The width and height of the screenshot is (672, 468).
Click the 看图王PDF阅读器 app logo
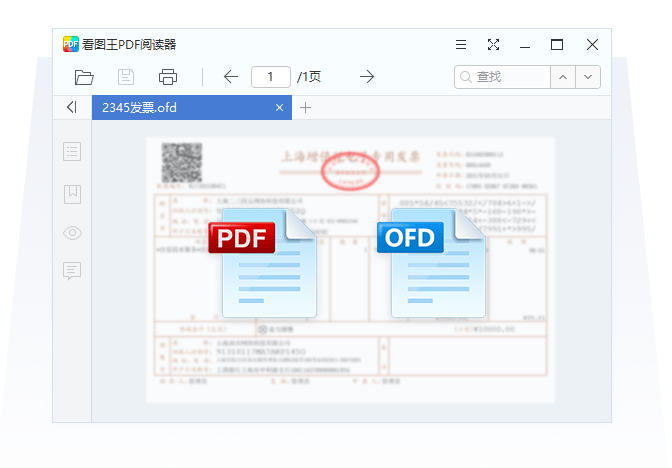(71, 44)
